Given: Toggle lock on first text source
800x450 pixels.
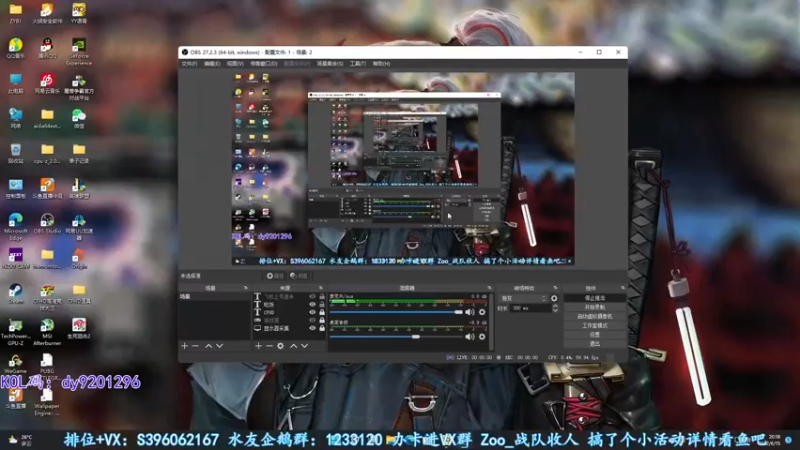Looking at the screenshot, I should tap(322, 296).
